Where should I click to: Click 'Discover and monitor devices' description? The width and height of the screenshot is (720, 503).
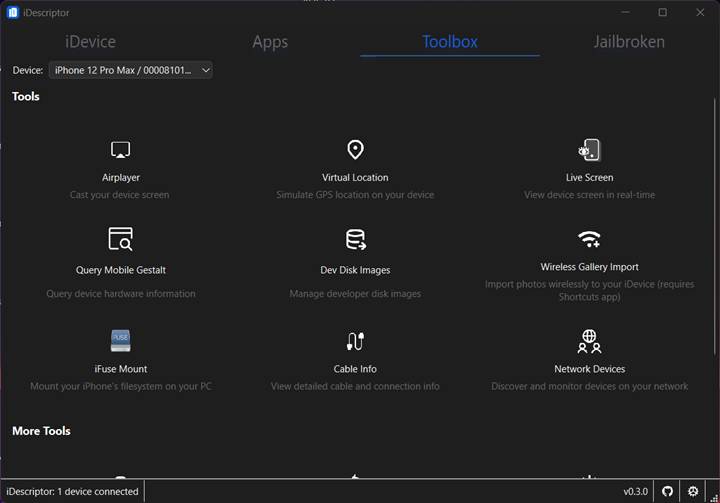[589, 386]
